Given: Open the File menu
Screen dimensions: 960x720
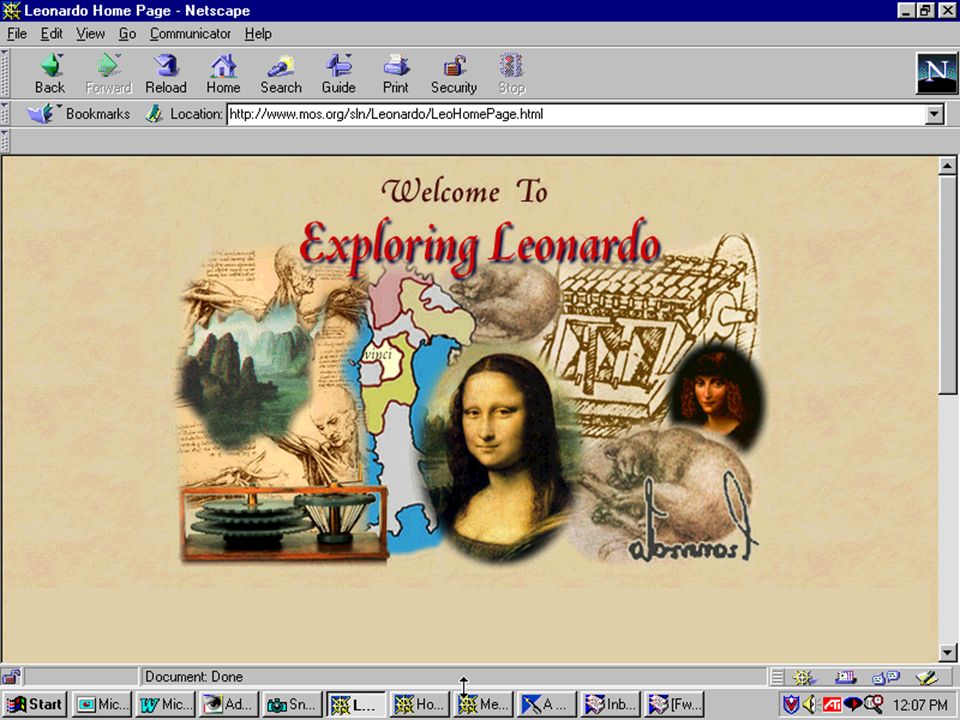Looking at the screenshot, I should [x=17, y=34].
